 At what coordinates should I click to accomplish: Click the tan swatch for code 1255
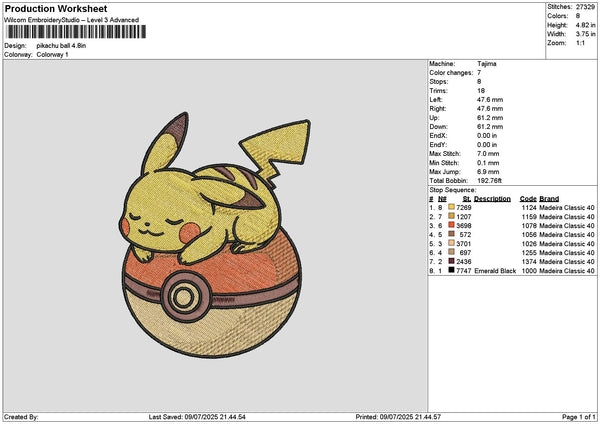[x=452, y=252]
